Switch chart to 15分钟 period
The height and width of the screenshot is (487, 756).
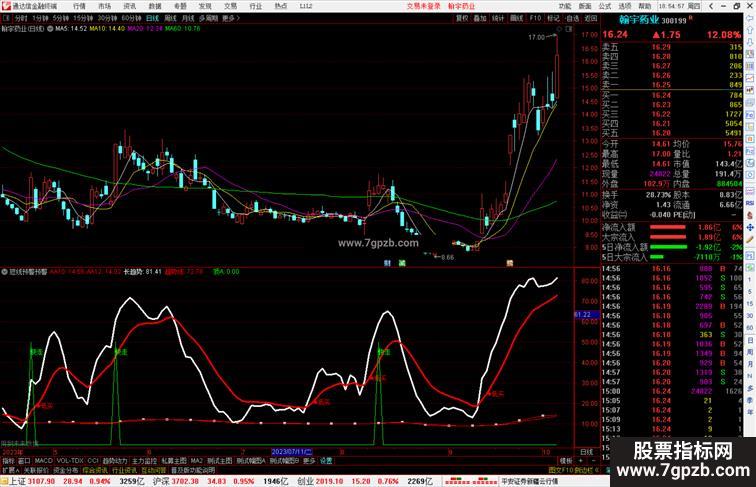click(83, 18)
